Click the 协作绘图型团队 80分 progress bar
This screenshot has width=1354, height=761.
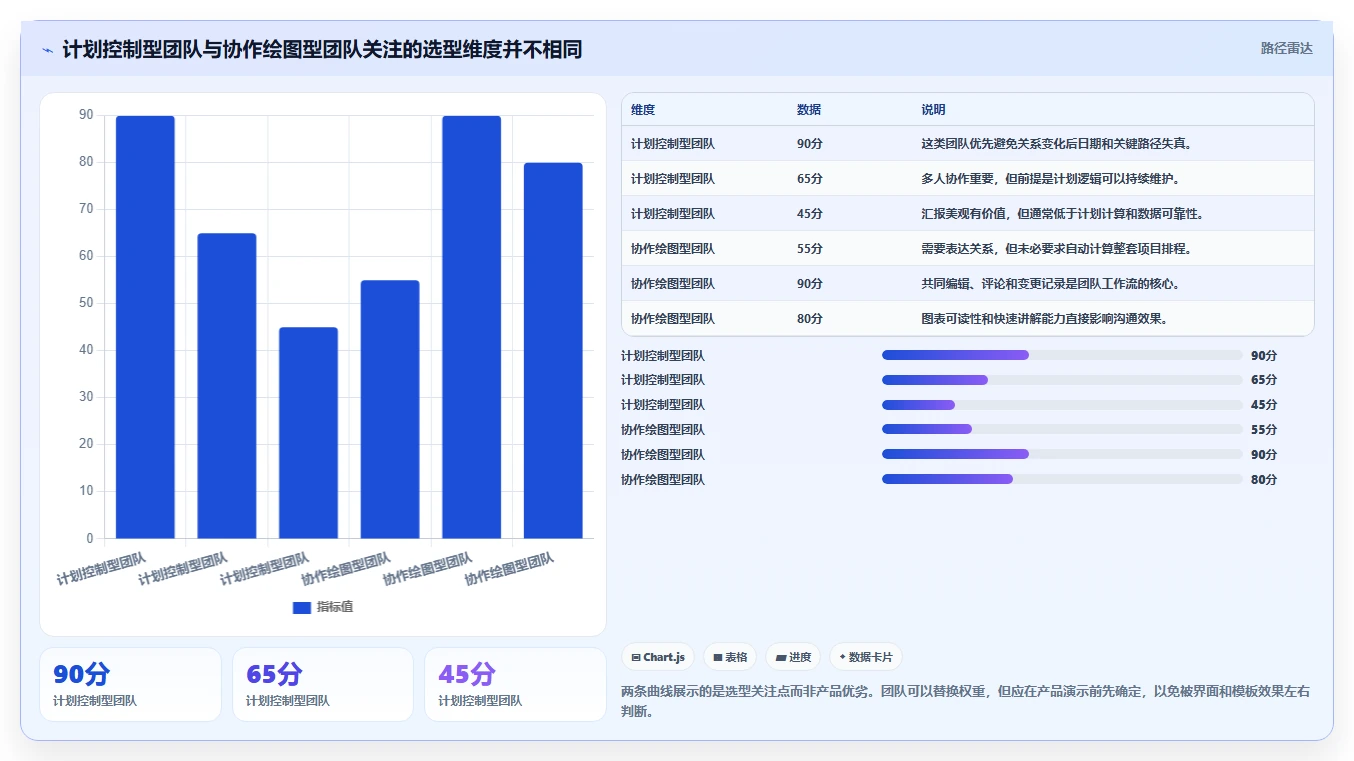pyautogui.click(x=1062, y=479)
